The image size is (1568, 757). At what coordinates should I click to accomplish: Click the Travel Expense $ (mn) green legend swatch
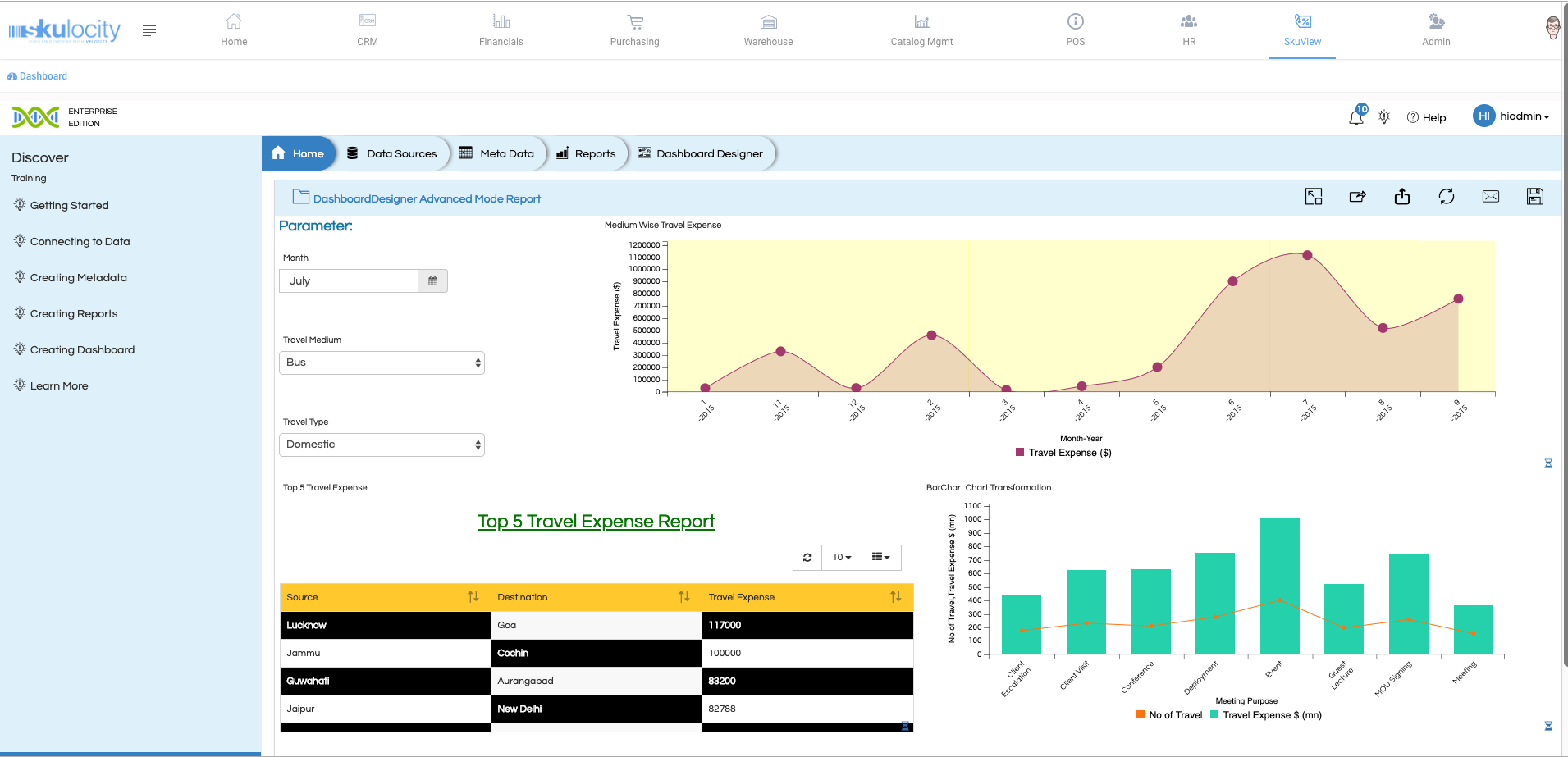tap(1214, 715)
